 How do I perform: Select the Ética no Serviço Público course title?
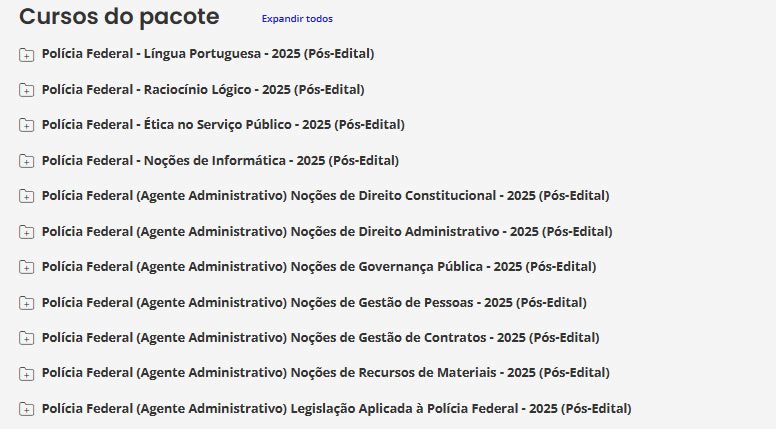pyautogui.click(x=223, y=124)
